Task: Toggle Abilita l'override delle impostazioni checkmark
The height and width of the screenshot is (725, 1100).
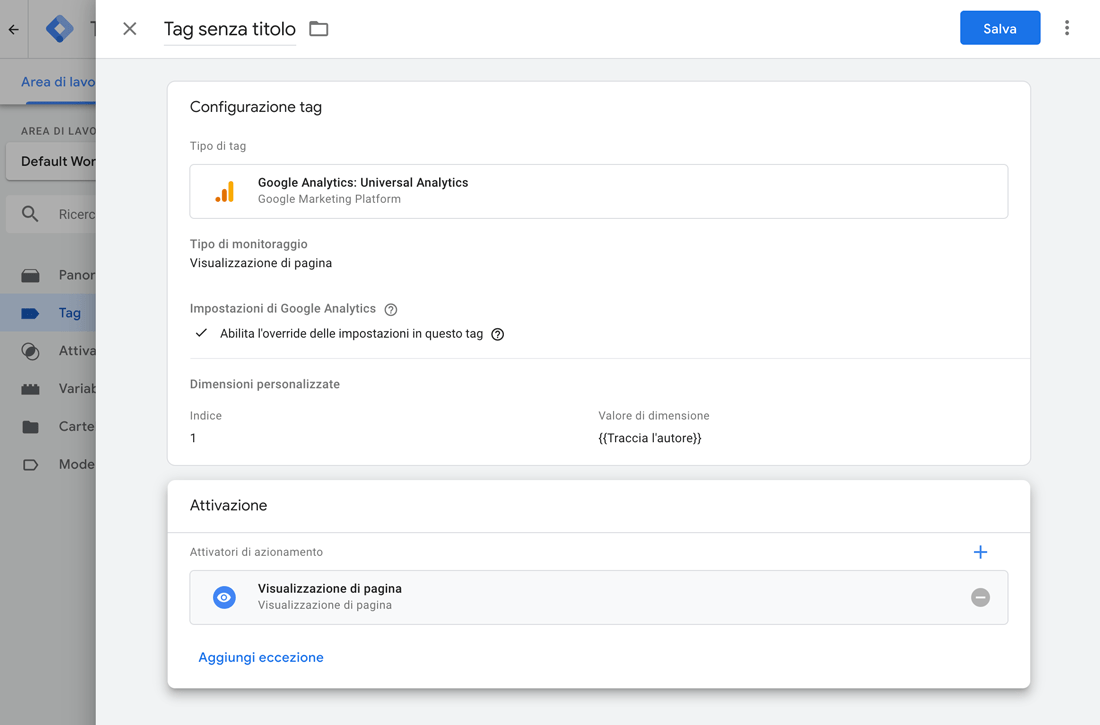Action: pos(201,333)
